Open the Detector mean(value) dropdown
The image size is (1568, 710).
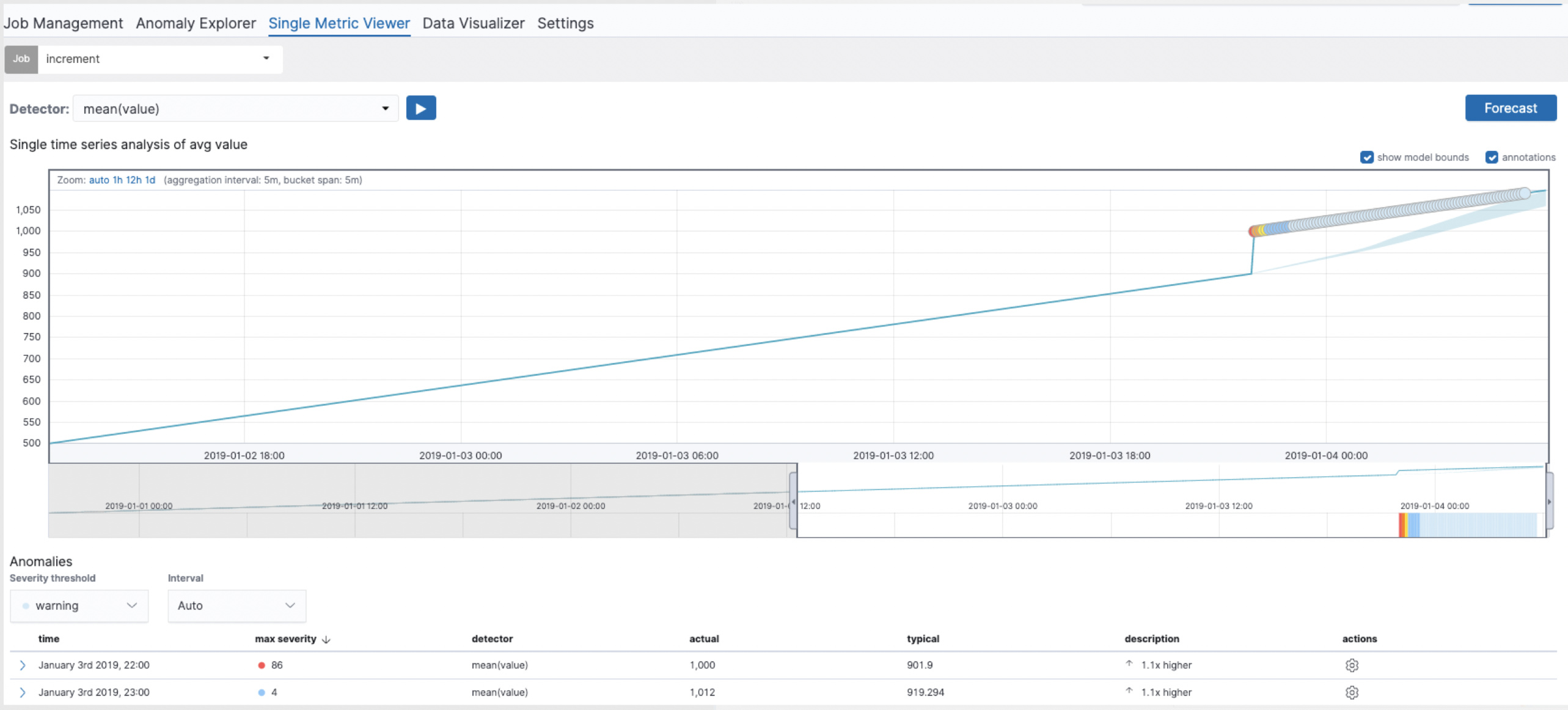(x=235, y=109)
